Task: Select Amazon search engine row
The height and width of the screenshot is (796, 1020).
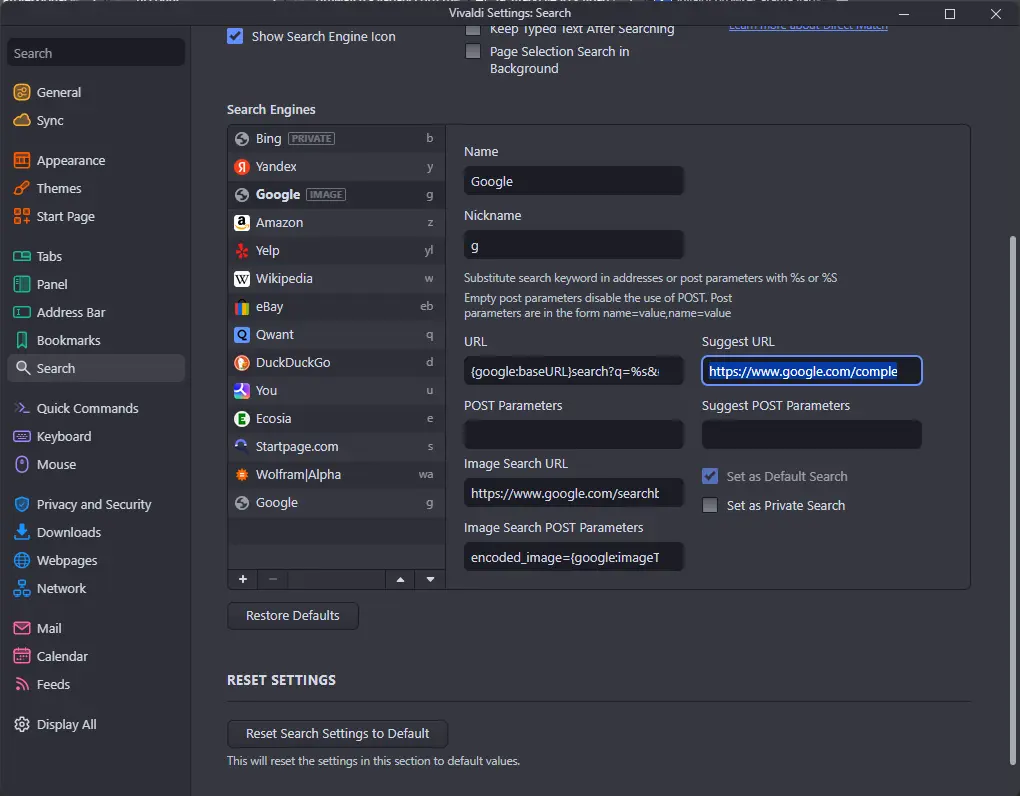Action: (x=336, y=222)
